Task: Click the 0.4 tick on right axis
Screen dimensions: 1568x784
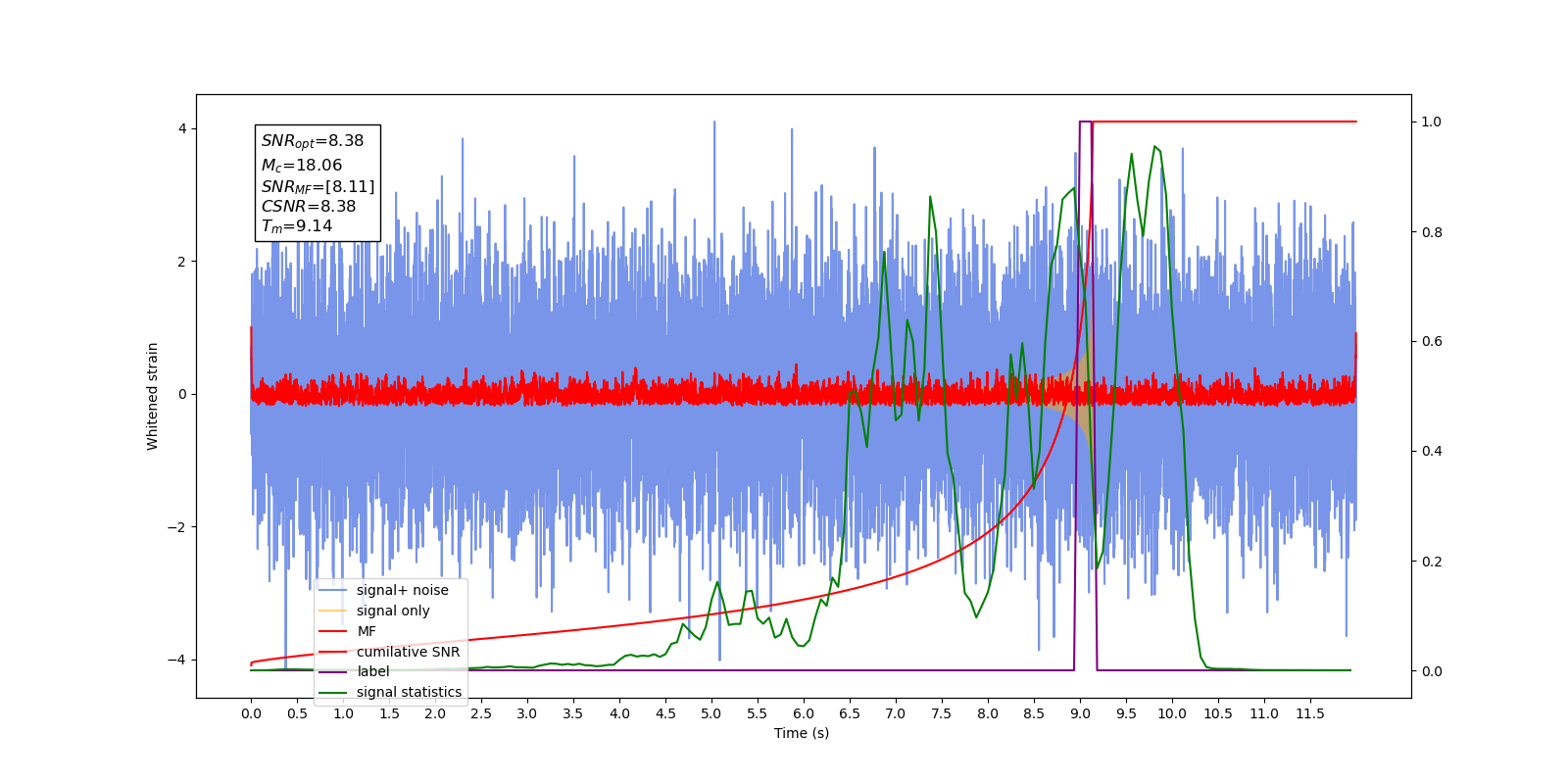Action: tap(1432, 452)
